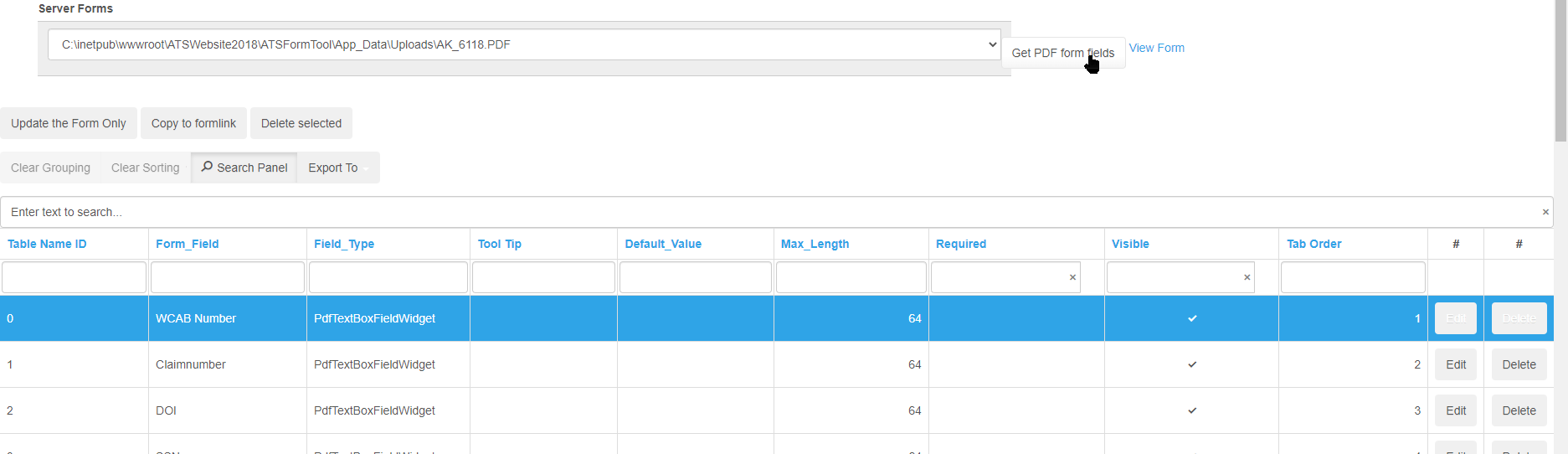Expand the Export To menu
This screenshot has width=1568, height=454.
tap(337, 168)
